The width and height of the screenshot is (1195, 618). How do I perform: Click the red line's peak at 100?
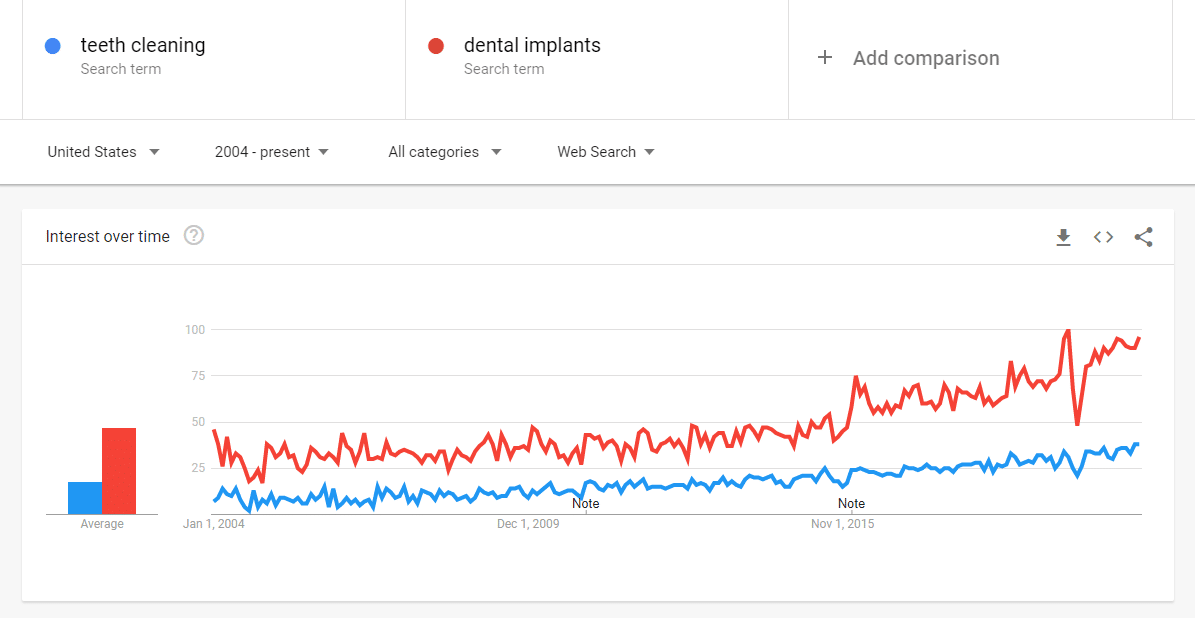1068,330
